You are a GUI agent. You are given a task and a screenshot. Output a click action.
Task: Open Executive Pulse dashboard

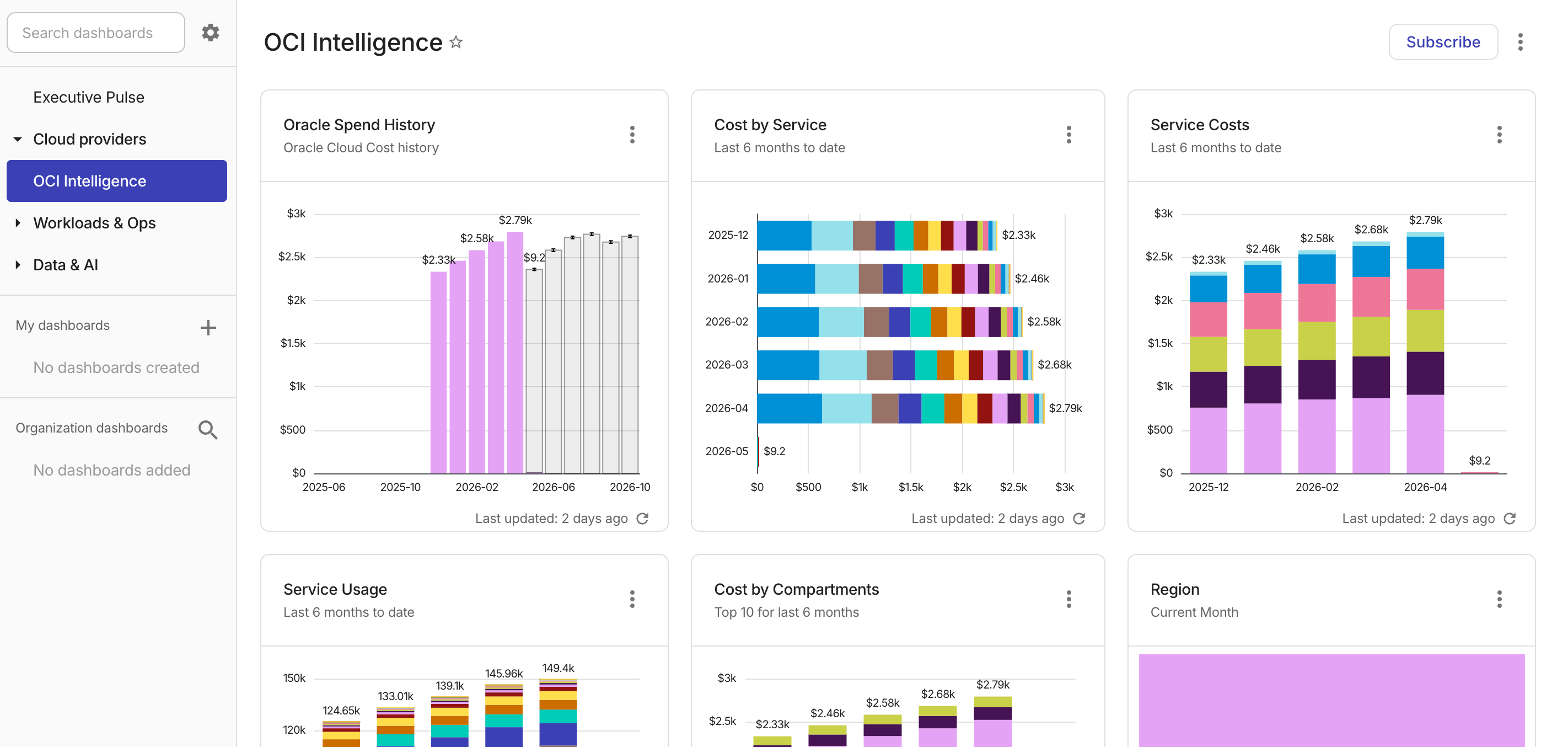point(89,98)
